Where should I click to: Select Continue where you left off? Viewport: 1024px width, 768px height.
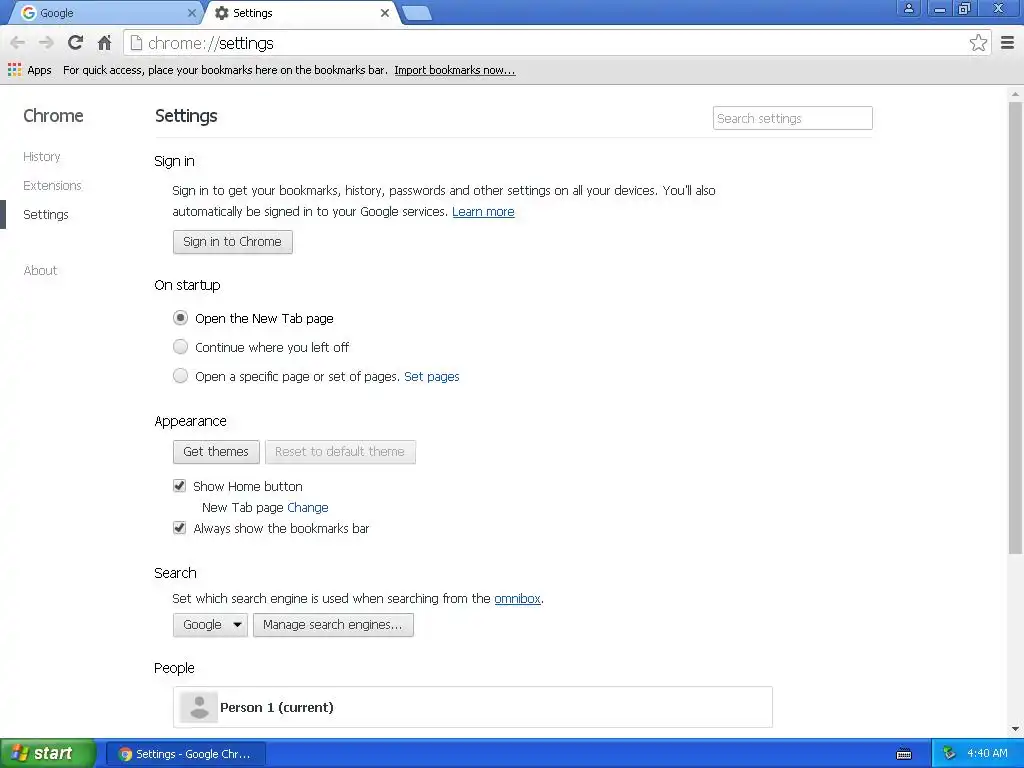180,347
